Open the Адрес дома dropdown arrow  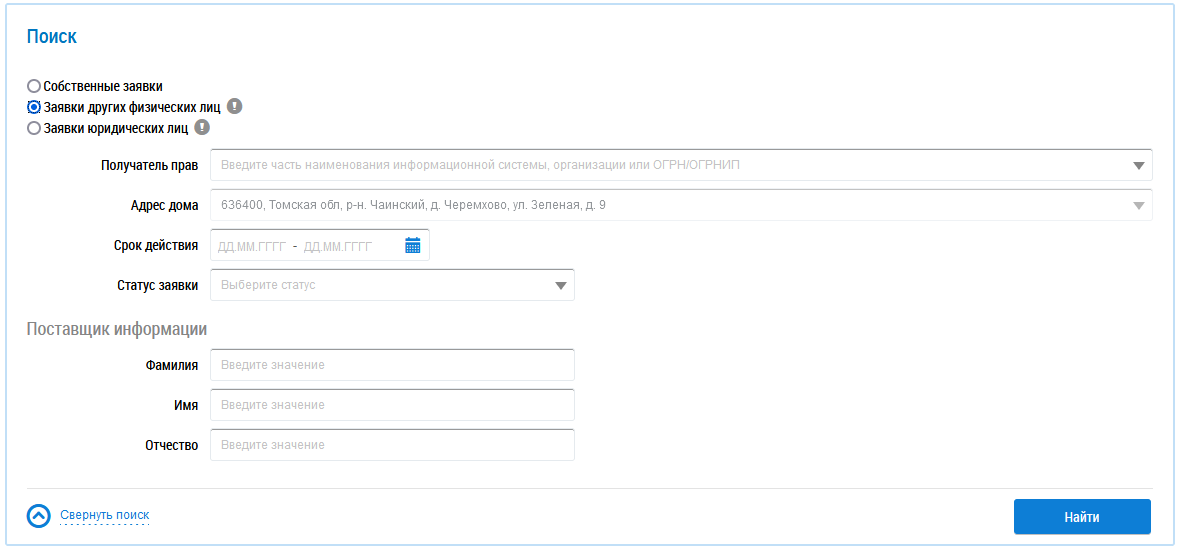[1138, 206]
